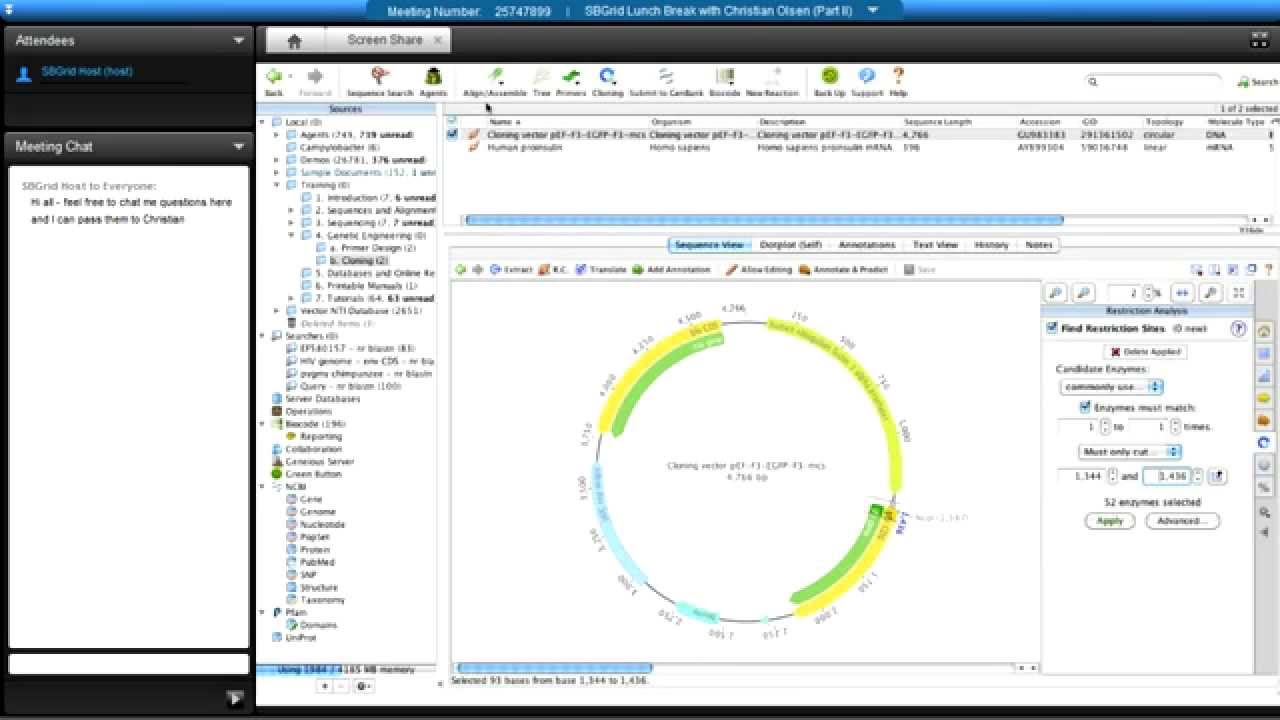Expand the Demos folder tree node
1280x720 pixels.
(x=278, y=160)
